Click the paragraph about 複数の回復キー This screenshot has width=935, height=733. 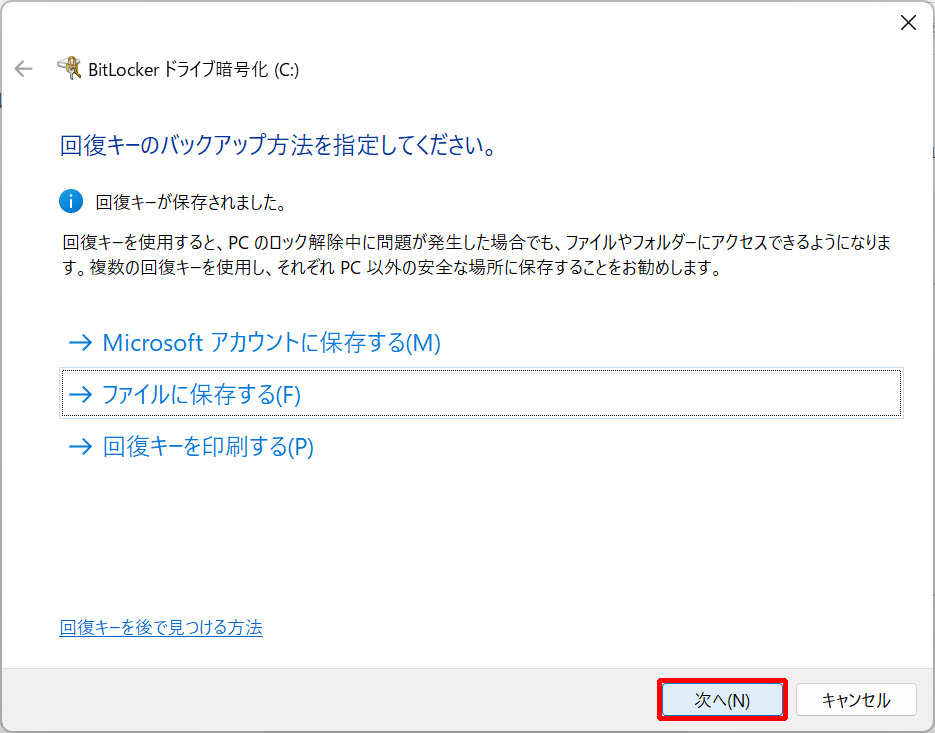pos(476,255)
